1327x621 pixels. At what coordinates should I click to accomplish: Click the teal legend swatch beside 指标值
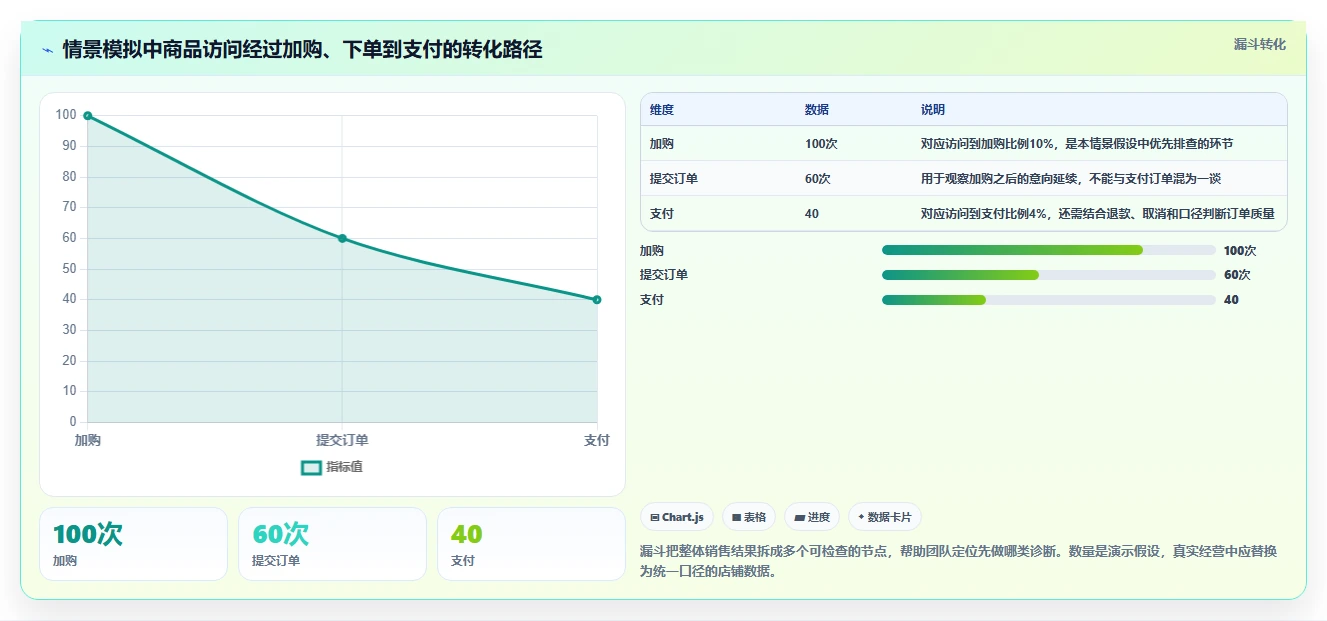coord(311,467)
